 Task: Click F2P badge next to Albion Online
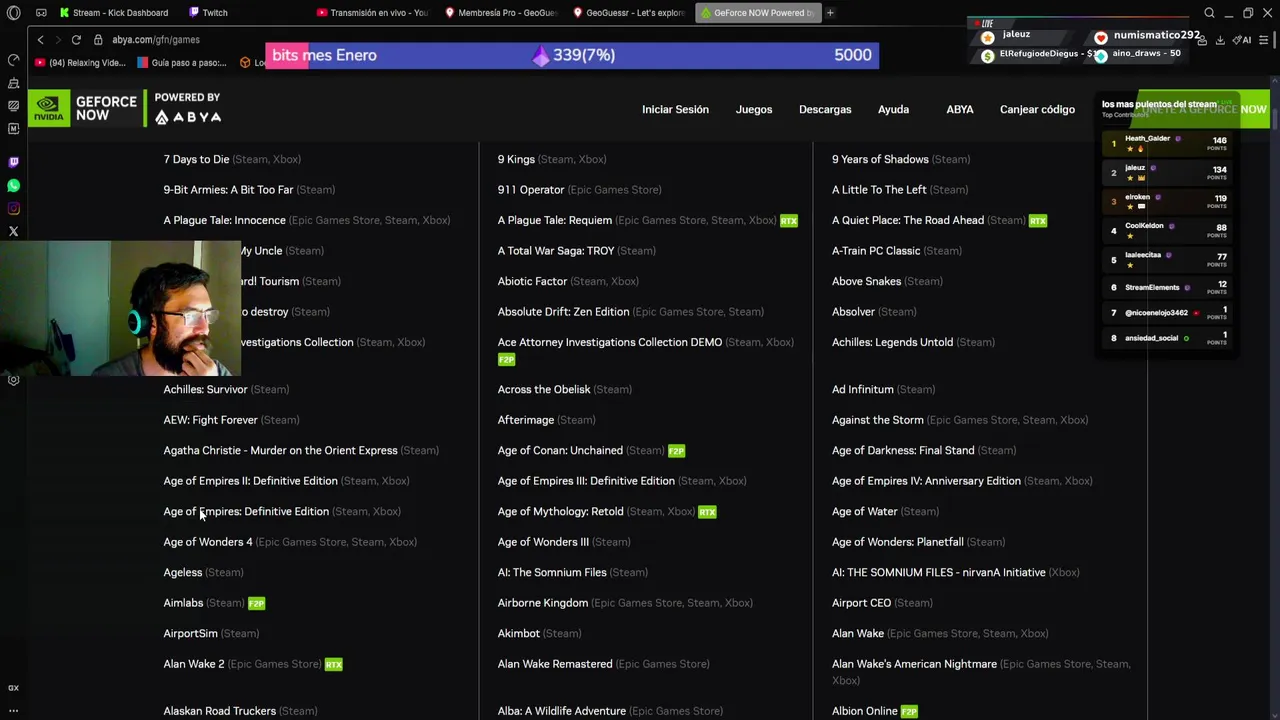(x=909, y=711)
